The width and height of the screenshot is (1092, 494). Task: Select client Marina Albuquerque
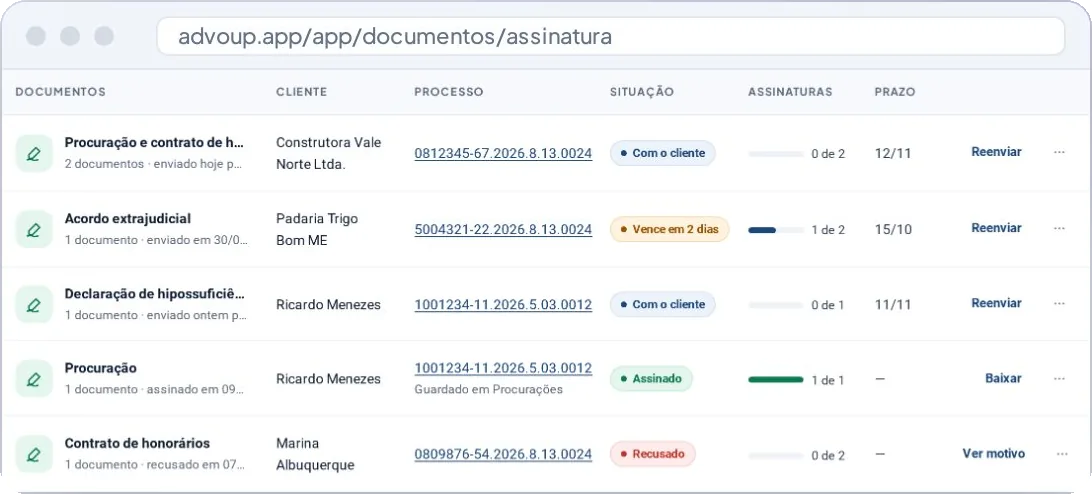click(x=315, y=454)
